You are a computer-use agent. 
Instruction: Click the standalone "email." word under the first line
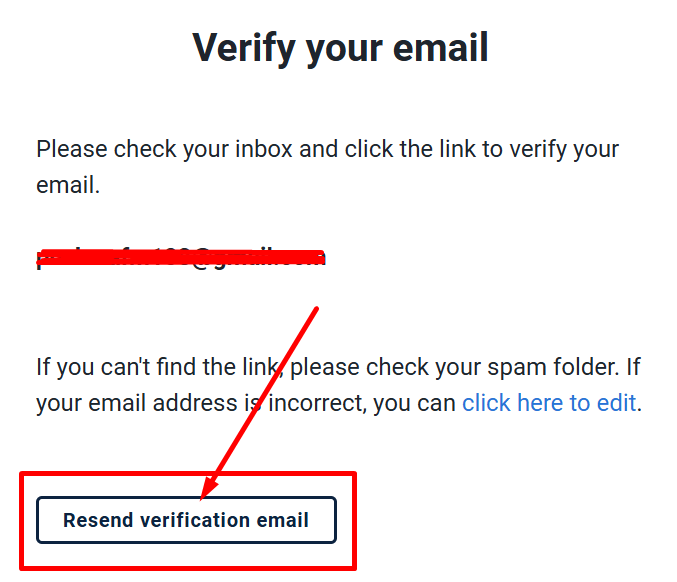click(68, 186)
